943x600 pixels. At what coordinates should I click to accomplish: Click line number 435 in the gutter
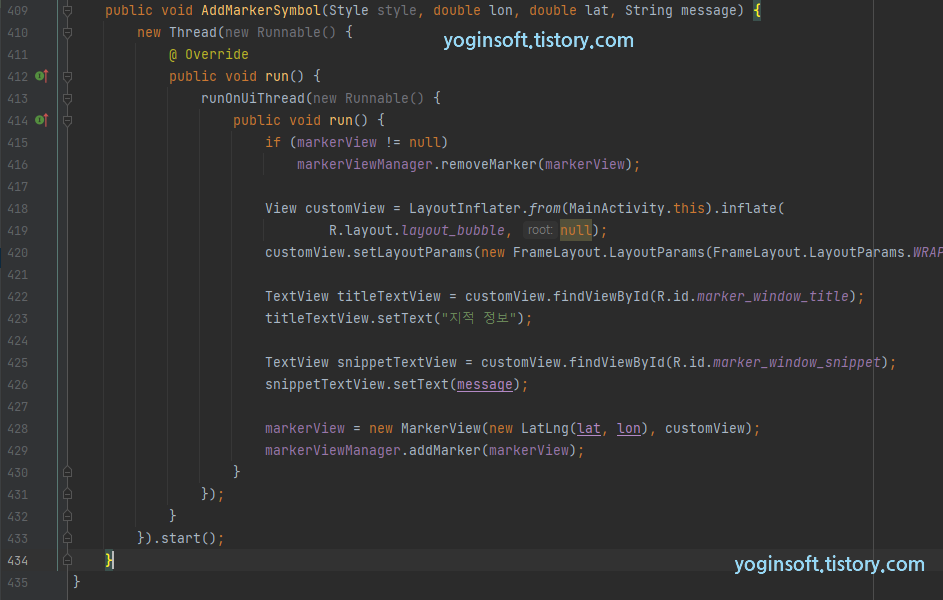coord(17,583)
